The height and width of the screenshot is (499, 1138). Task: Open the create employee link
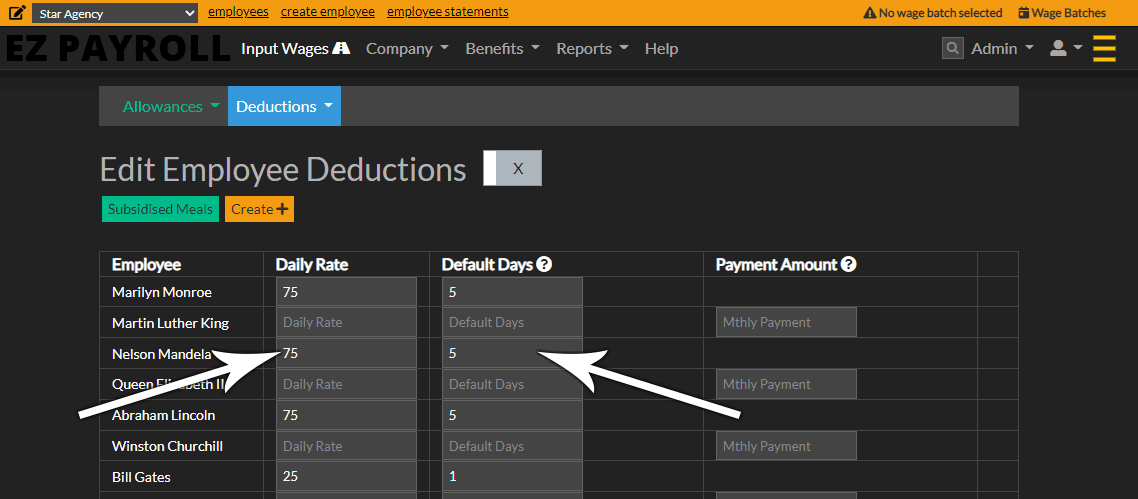pyautogui.click(x=328, y=12)
